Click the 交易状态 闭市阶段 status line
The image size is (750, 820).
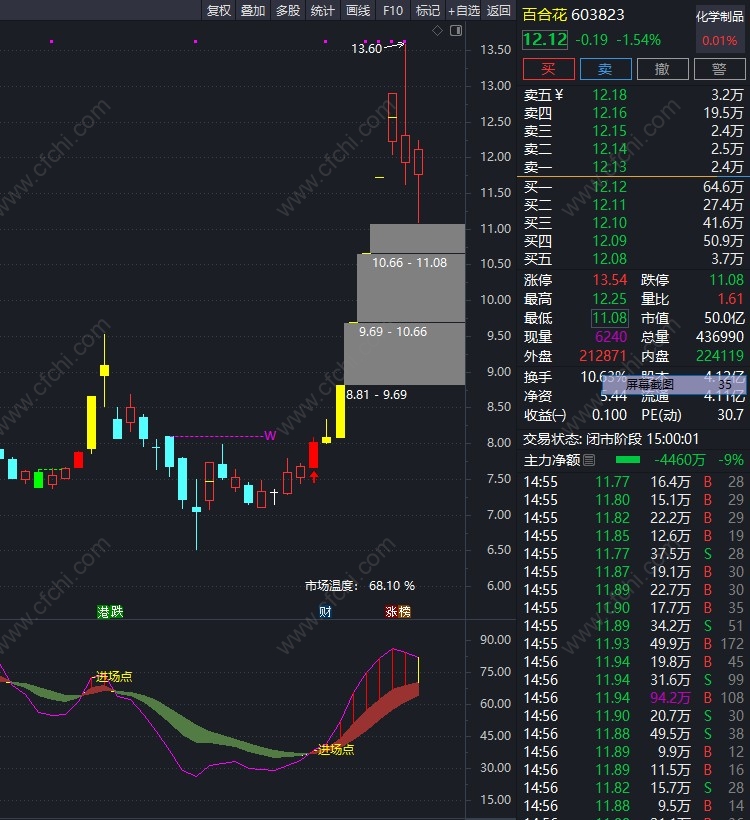point(611,439)
